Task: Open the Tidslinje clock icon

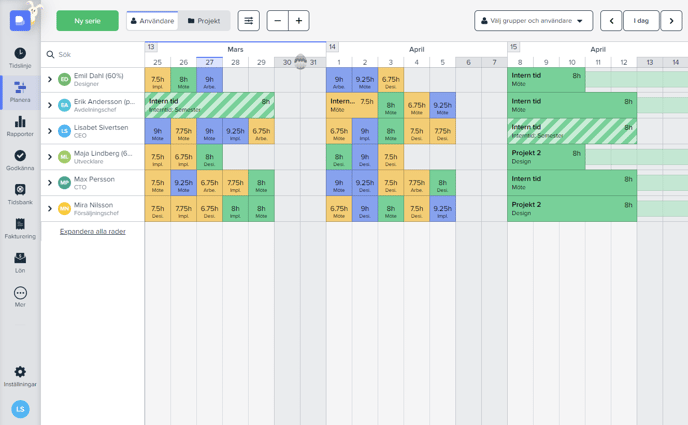Action: click(x=20, y=54)
